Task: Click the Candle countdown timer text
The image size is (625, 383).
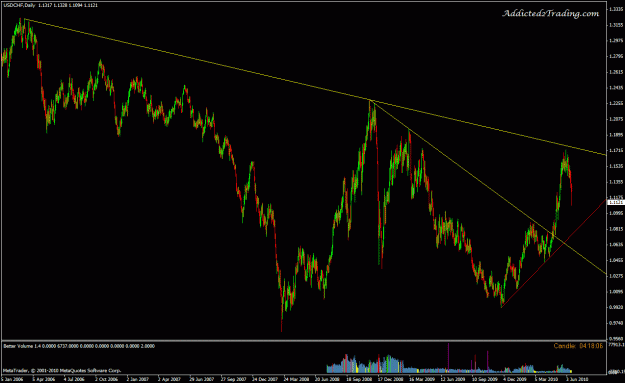Action: click(578, 346)
